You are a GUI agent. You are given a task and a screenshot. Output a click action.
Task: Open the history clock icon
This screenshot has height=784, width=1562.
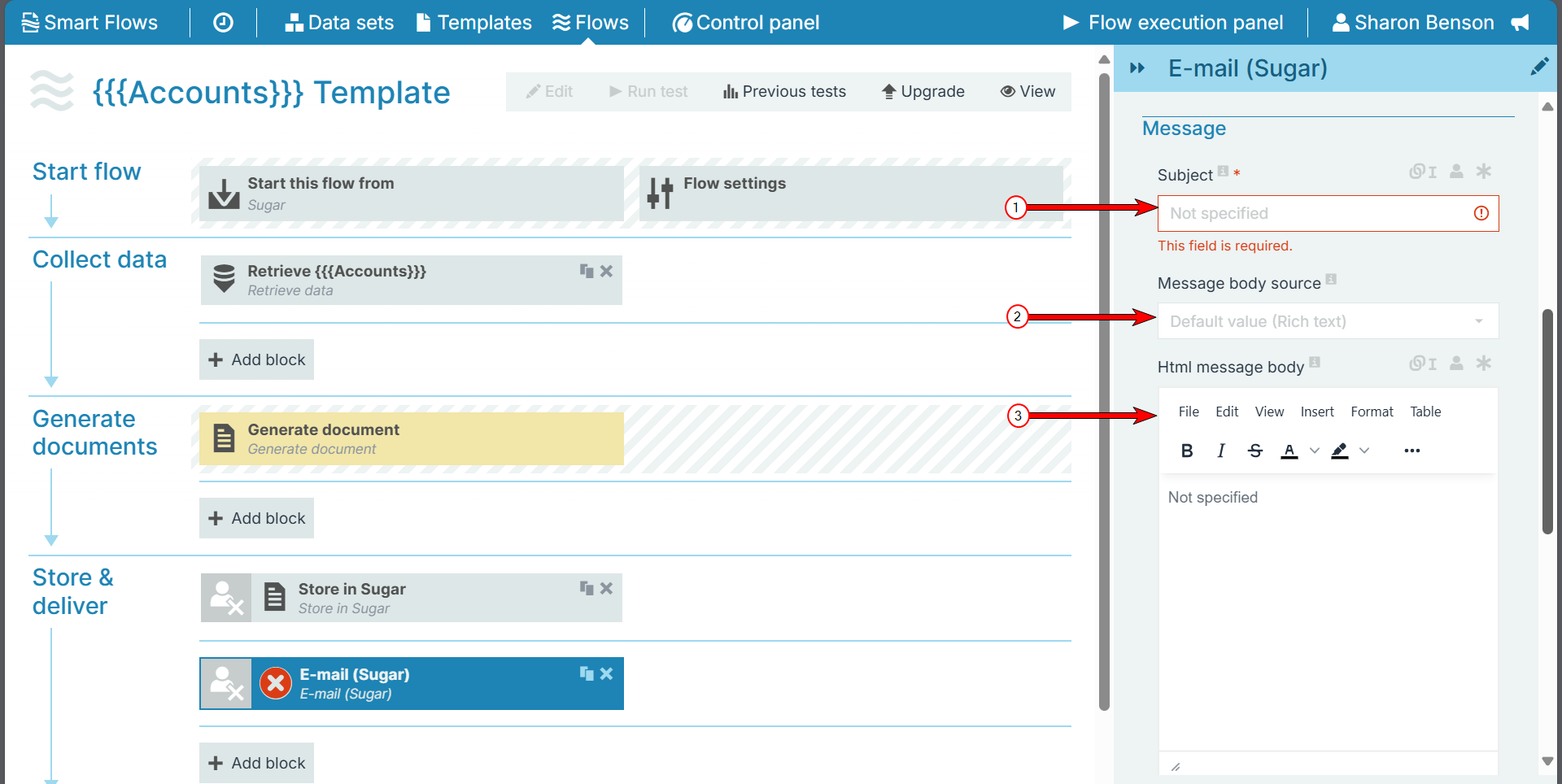[223, 22]
